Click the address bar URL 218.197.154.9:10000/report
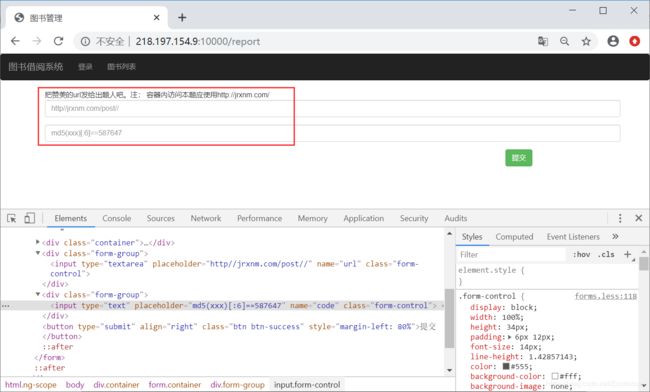The height and width of the screenshot is (392, 650). pyautogui.click(x=198, y=41)
